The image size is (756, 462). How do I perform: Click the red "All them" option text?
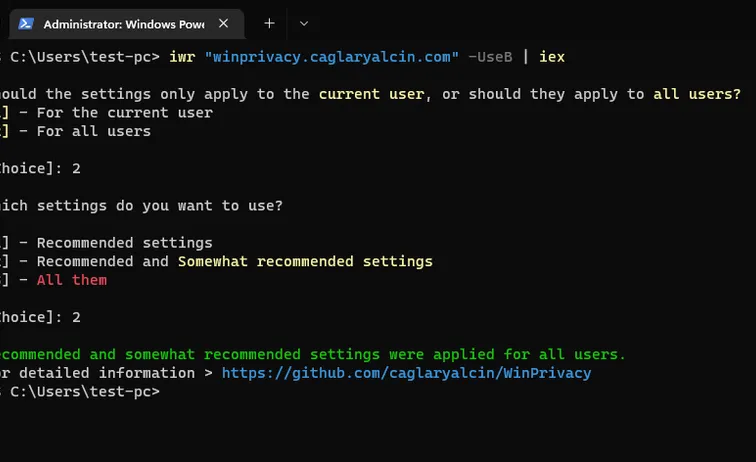coord(71,280)
